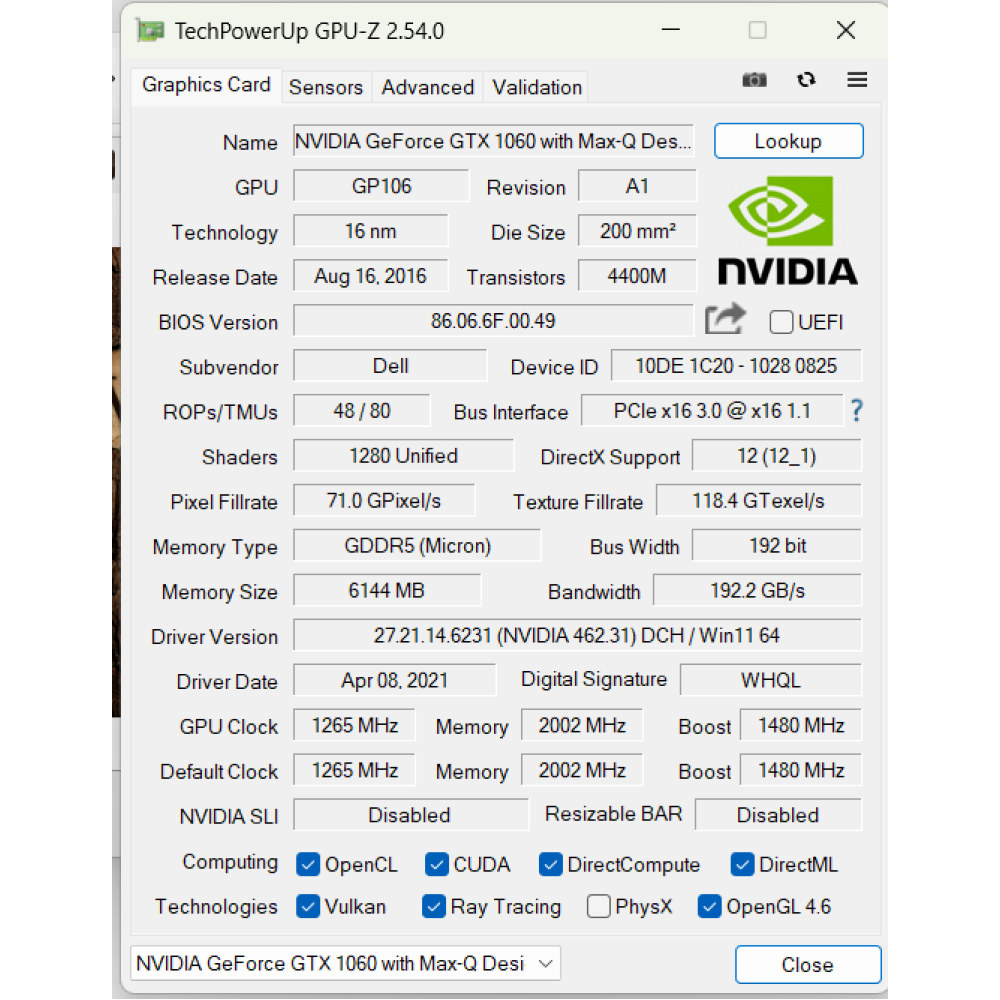The image size is (1000, 1000).
Task: Toggle the DirectCompute checkbox
Action: tap(550, 865)
